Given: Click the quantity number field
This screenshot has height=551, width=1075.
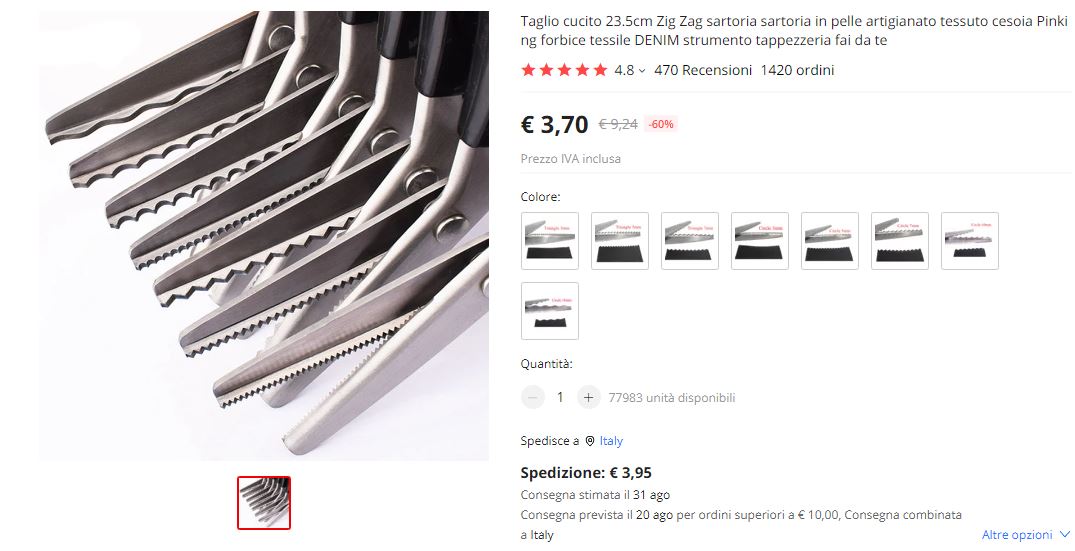Looking at the screenshot, I should [x=560, y=397].
